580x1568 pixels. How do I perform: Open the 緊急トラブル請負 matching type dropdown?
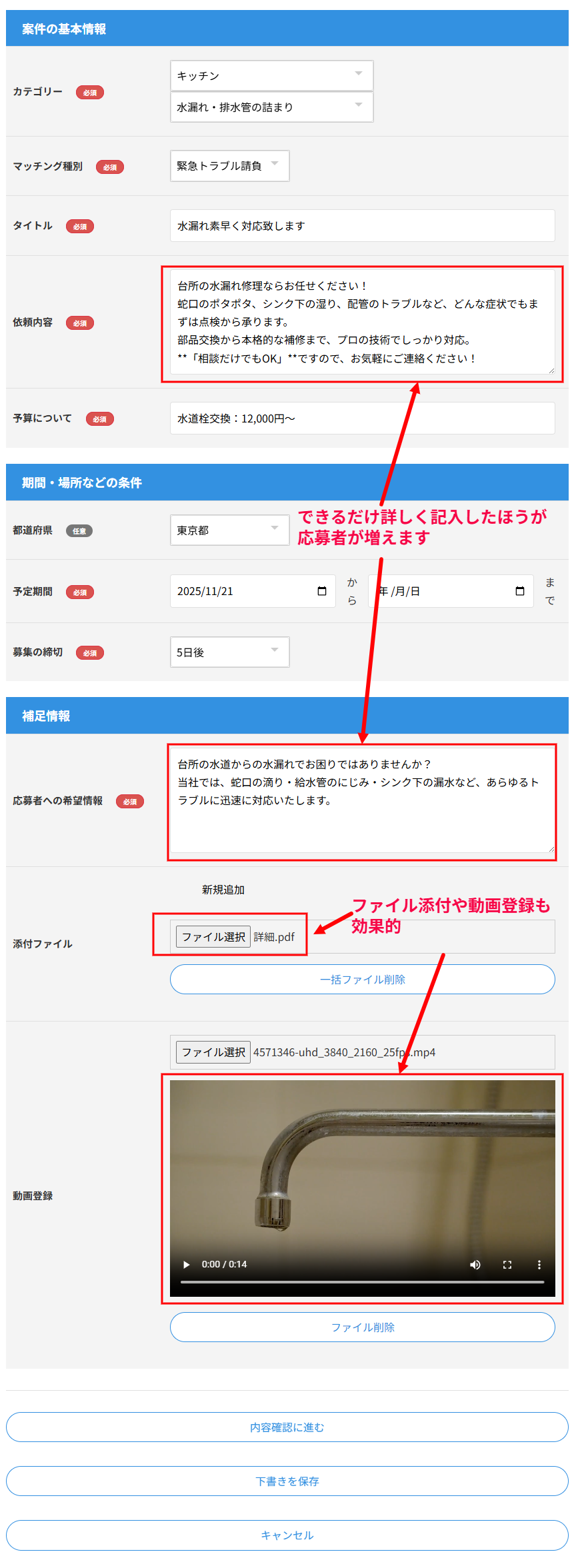pos(229,166)
